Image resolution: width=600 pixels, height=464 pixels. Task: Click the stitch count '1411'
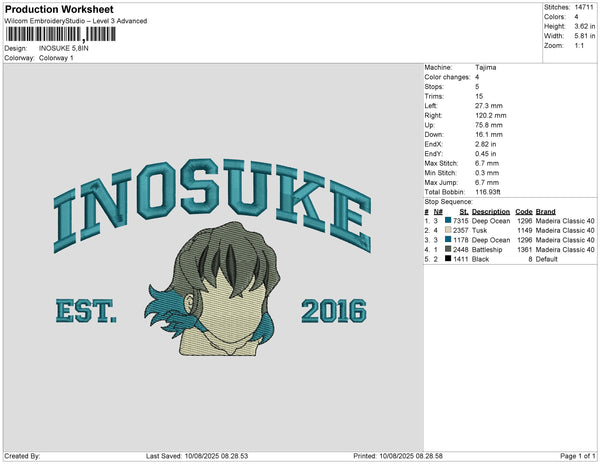tap(461, 259)
